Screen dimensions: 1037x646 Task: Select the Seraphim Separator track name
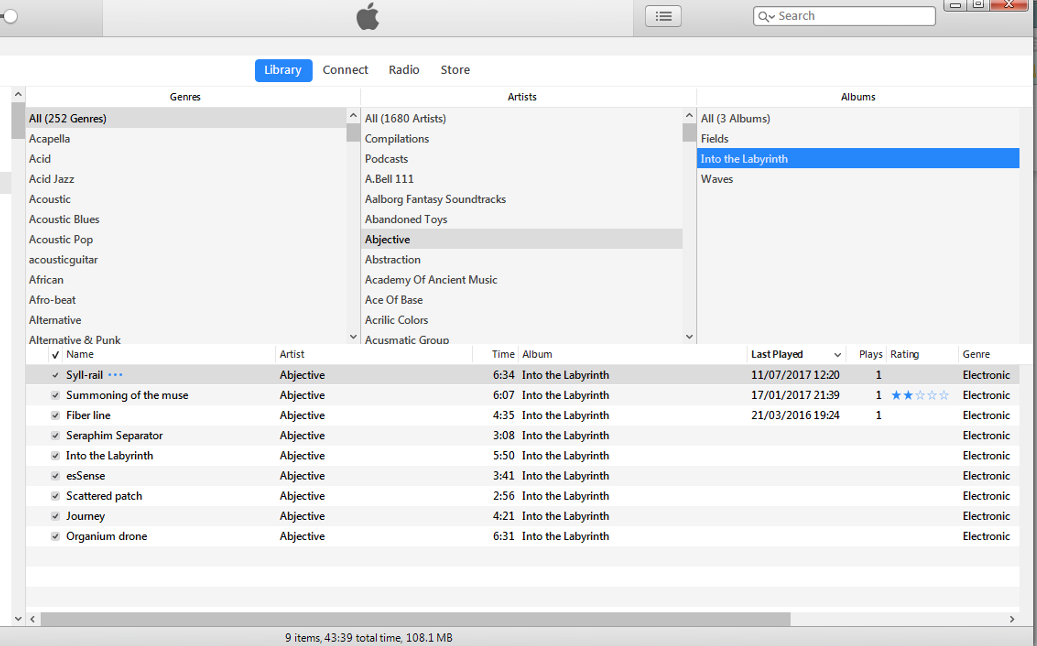click(x=114, y=436)
